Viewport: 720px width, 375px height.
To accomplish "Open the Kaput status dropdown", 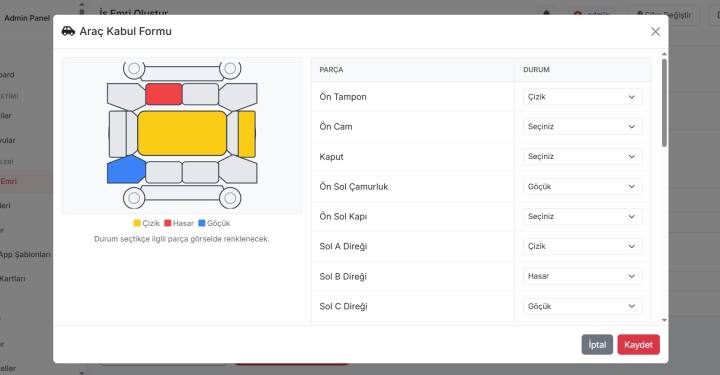I will [582, 157].
